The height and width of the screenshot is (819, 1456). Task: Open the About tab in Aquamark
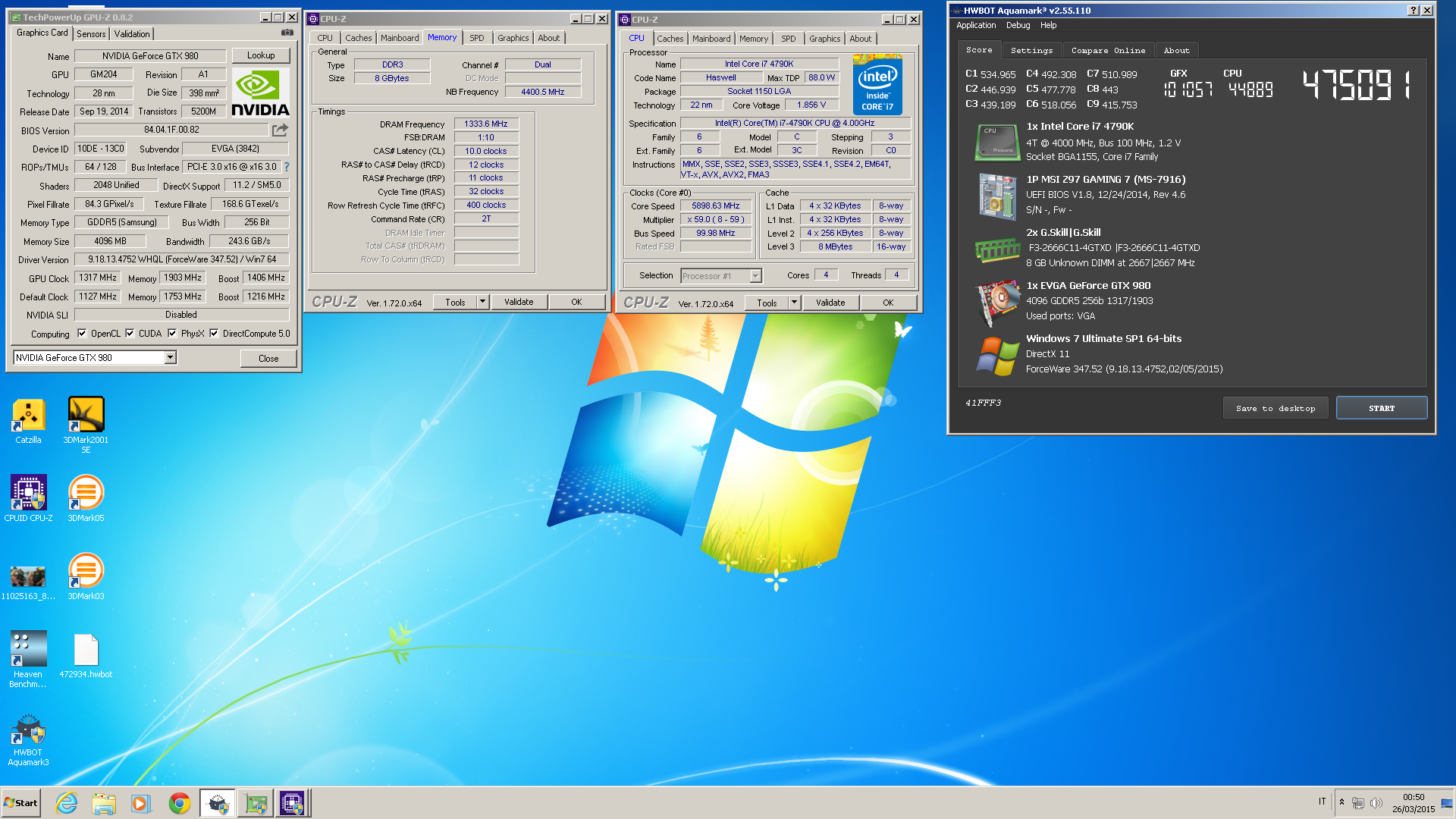click(x=1176, y=50)
